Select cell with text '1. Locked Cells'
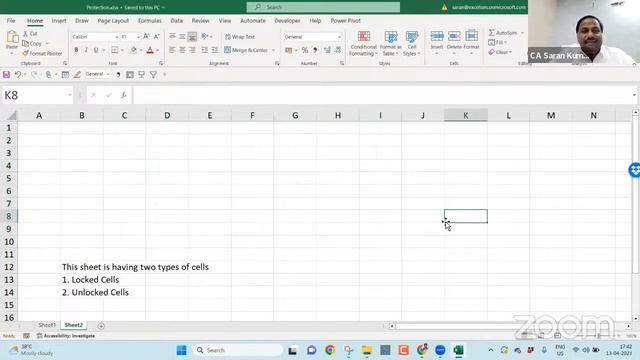The height and width of the screenshot is (360, 640). (82, 280)
